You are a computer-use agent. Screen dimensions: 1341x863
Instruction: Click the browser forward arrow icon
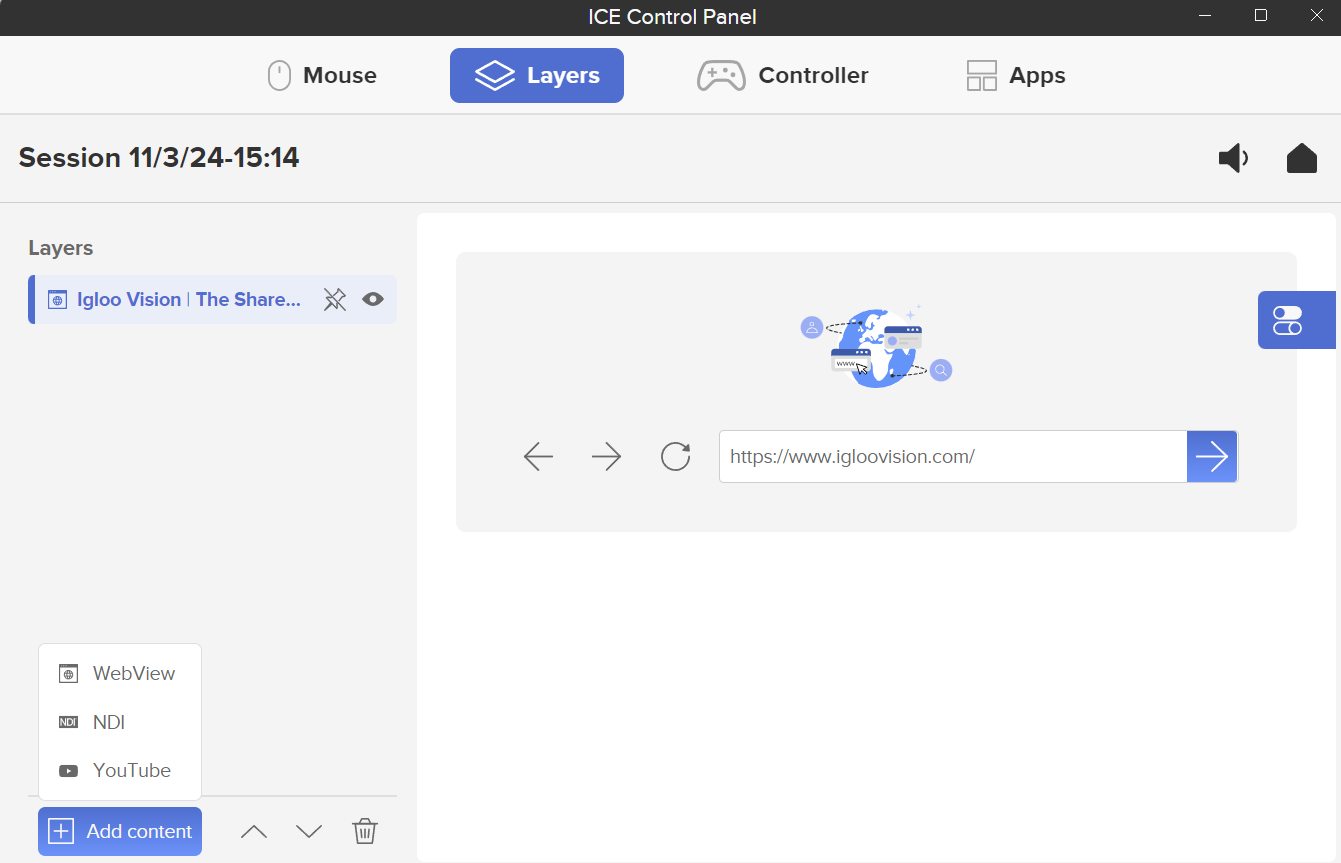606,457
